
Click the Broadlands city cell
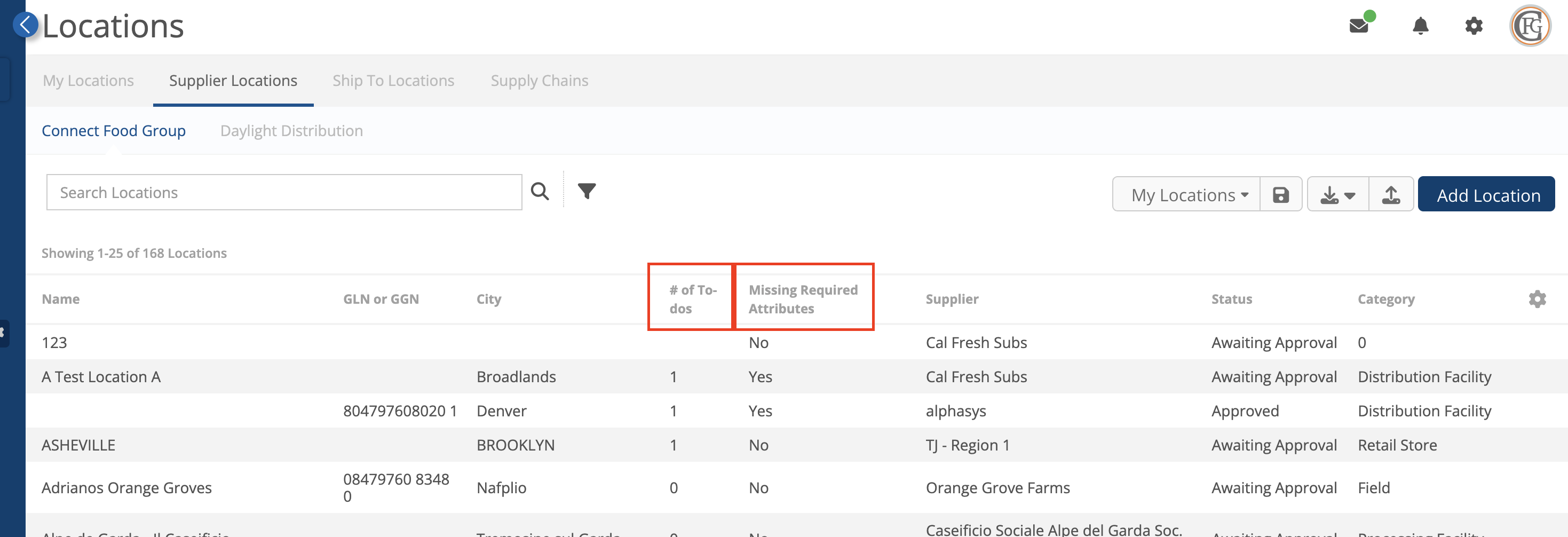click(516, 377)
